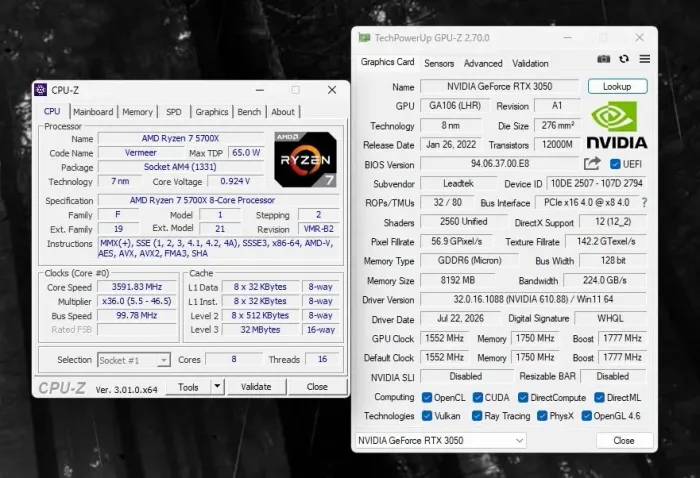Select the CPU tab in CPU-Z

pyautogui.click(x=52, y=111)
